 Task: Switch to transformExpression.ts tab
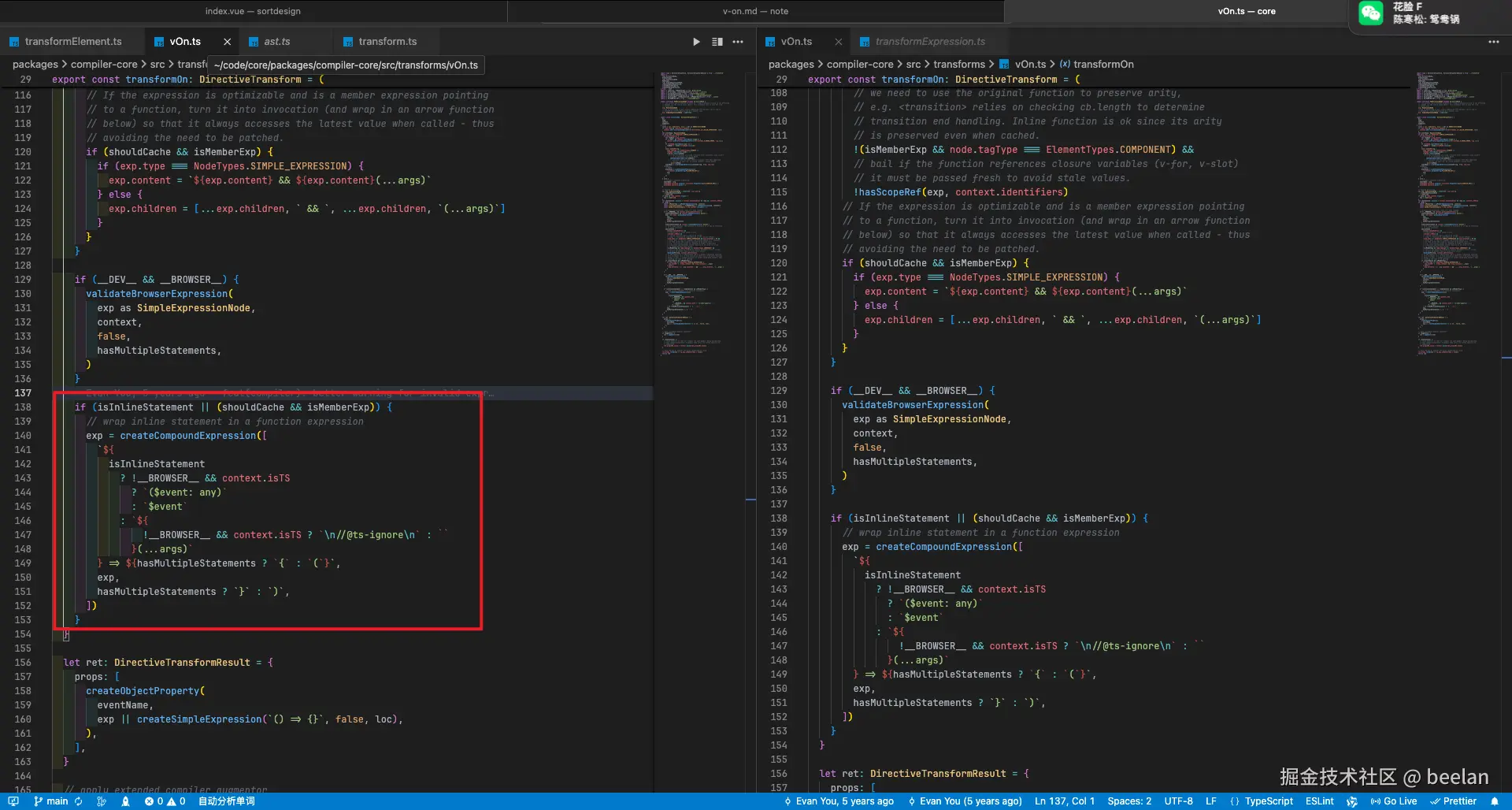(929, 42)
